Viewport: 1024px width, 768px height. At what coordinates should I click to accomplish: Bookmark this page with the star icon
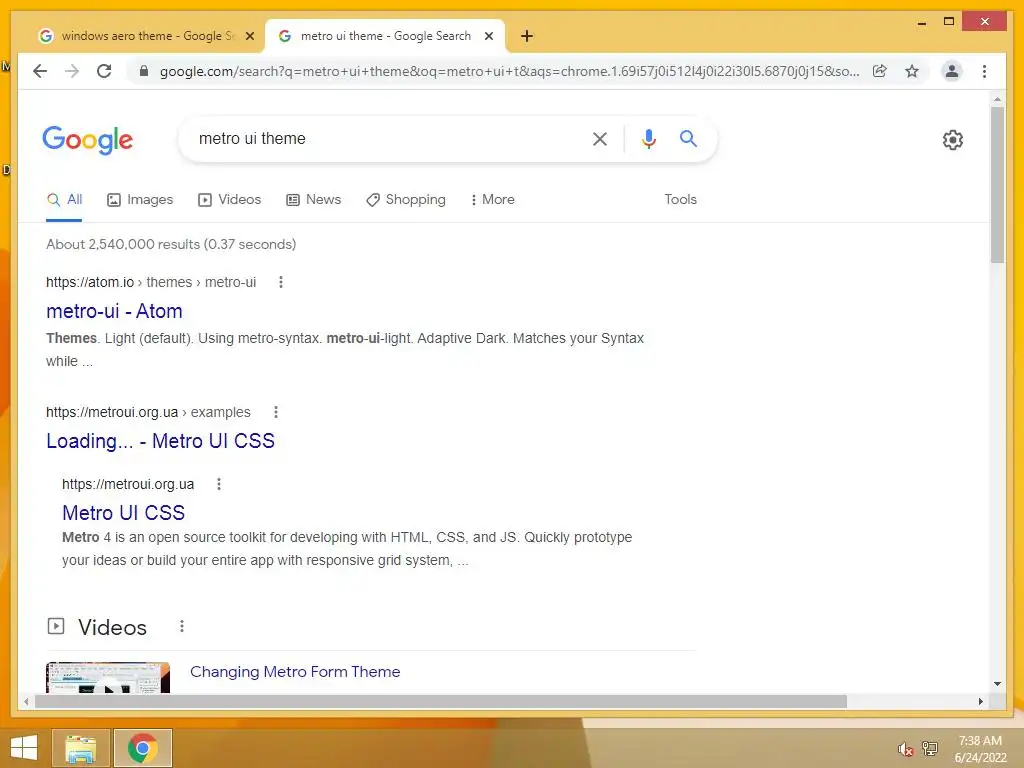tap(912, 71)
